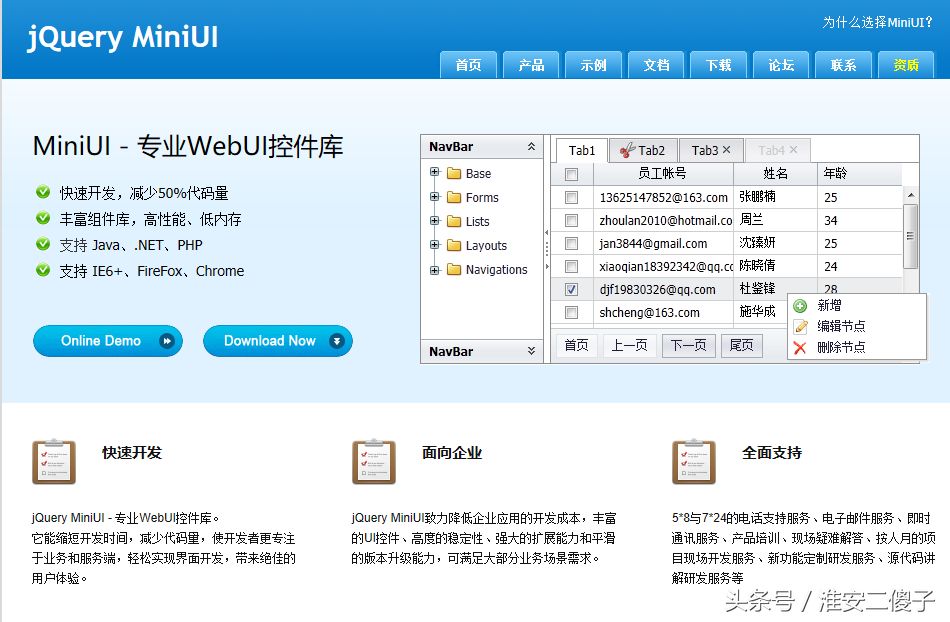
Task: Expand the bottom NavBar panel chevron
Action: 531,351
